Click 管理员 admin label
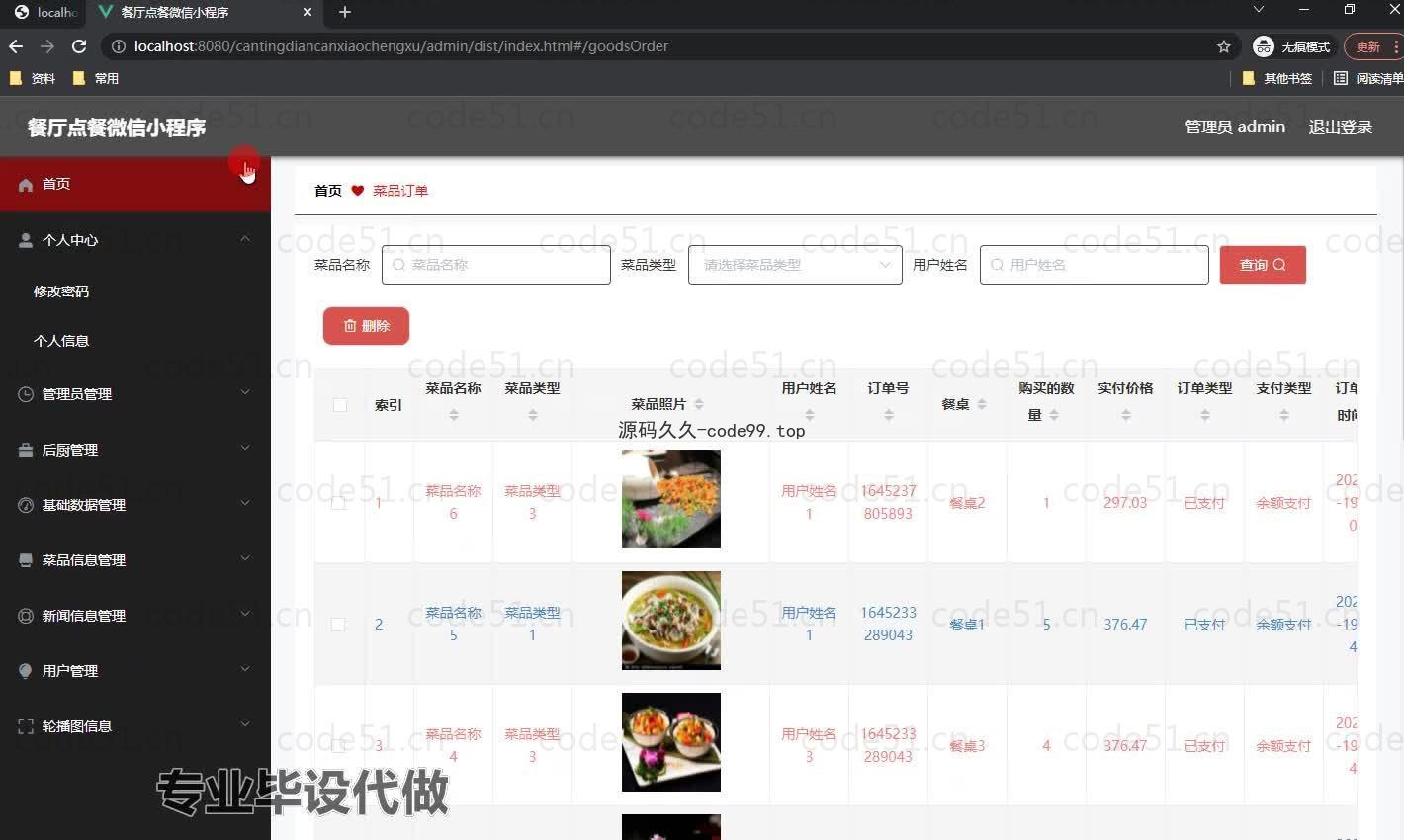The image size is (1404, 840). pyautogui.click(x=1235, y=126)
